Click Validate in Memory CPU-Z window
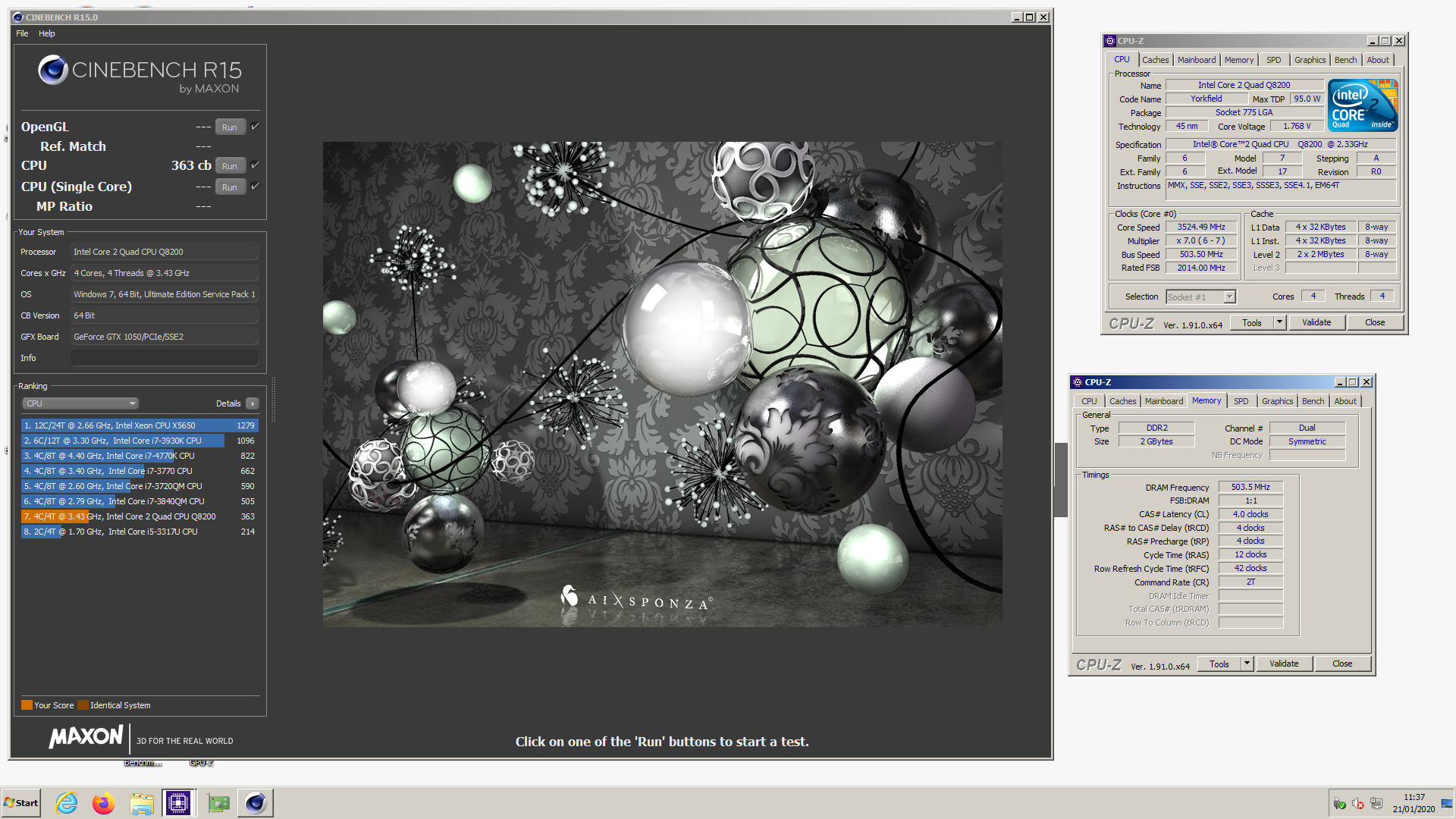This screenshot has height=819, width=1456. pos(1284,664)
